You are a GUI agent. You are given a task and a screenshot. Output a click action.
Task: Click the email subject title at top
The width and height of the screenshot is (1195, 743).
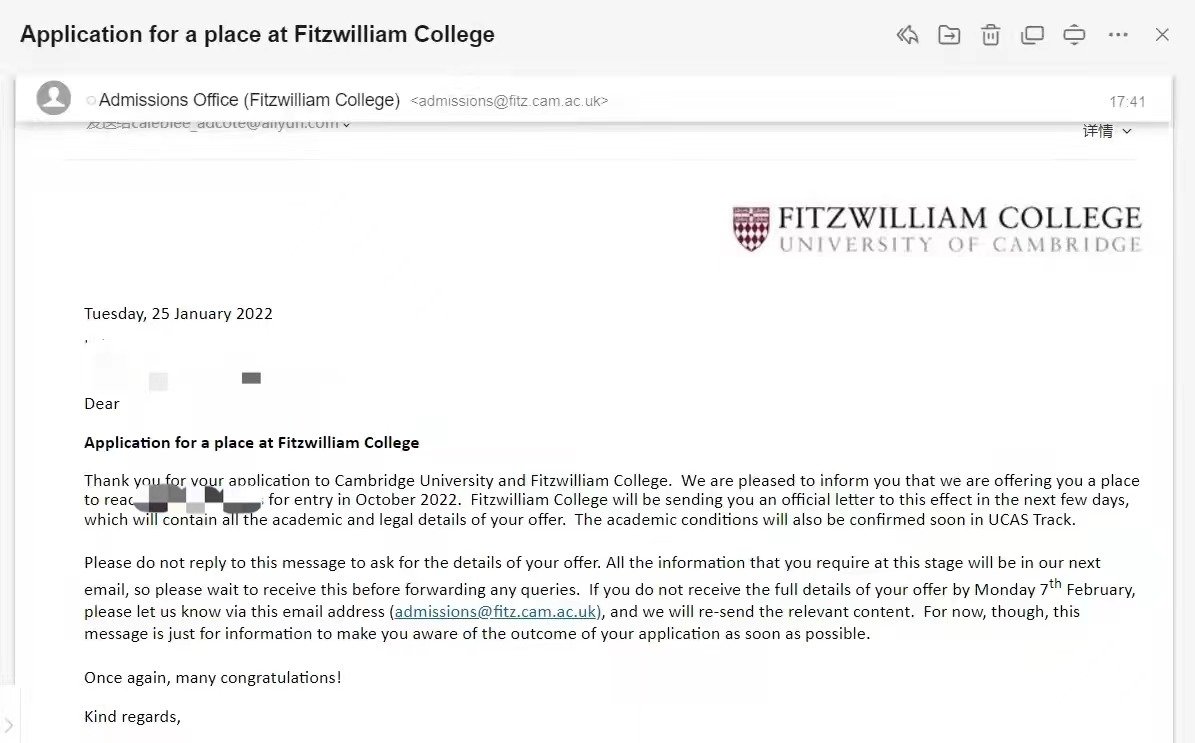pos(257,35)
